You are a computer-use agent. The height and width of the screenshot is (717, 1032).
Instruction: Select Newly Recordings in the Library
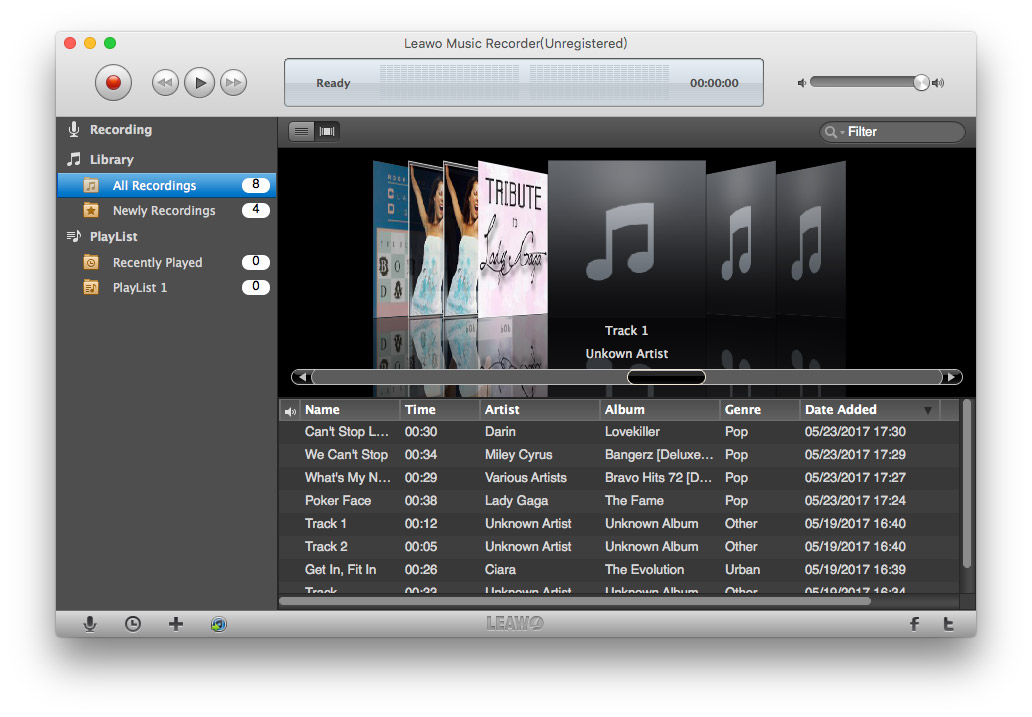click(163, 211)
